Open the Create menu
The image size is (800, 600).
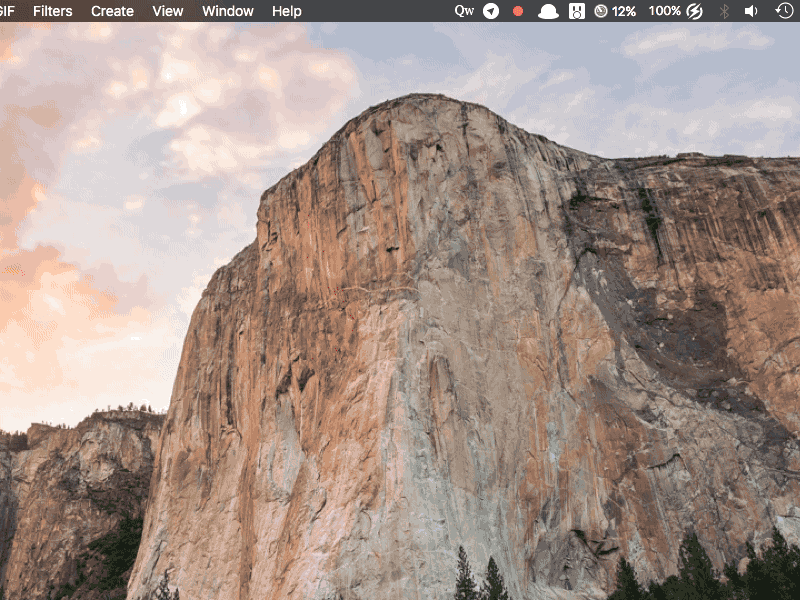[112, 11]
